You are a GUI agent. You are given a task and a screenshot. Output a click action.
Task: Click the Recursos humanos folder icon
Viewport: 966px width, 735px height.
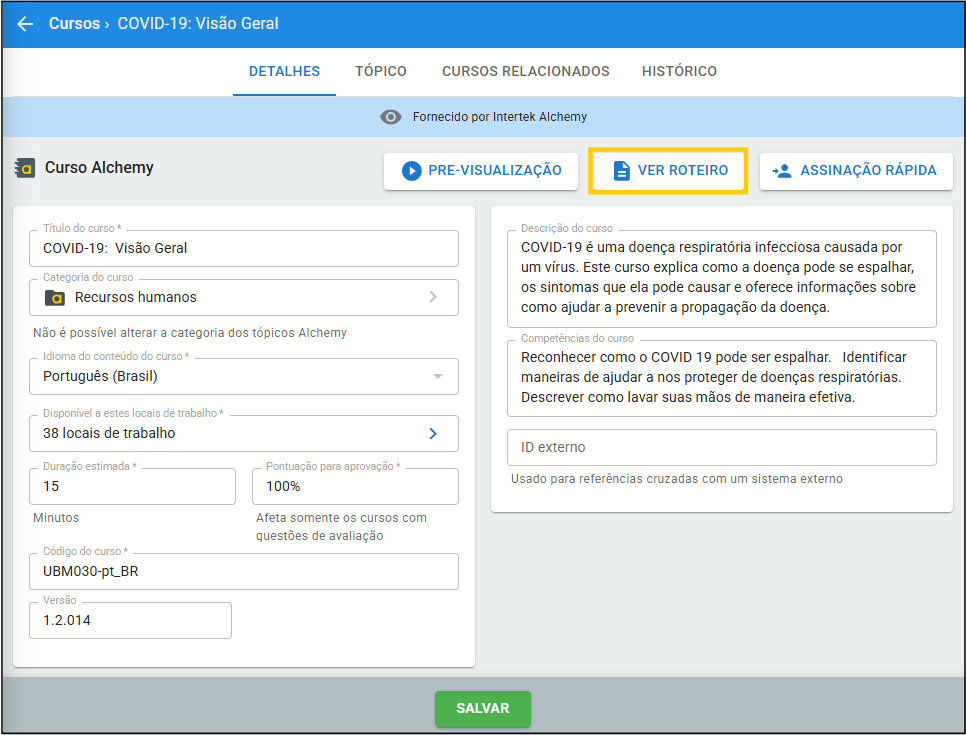(54, 297)
